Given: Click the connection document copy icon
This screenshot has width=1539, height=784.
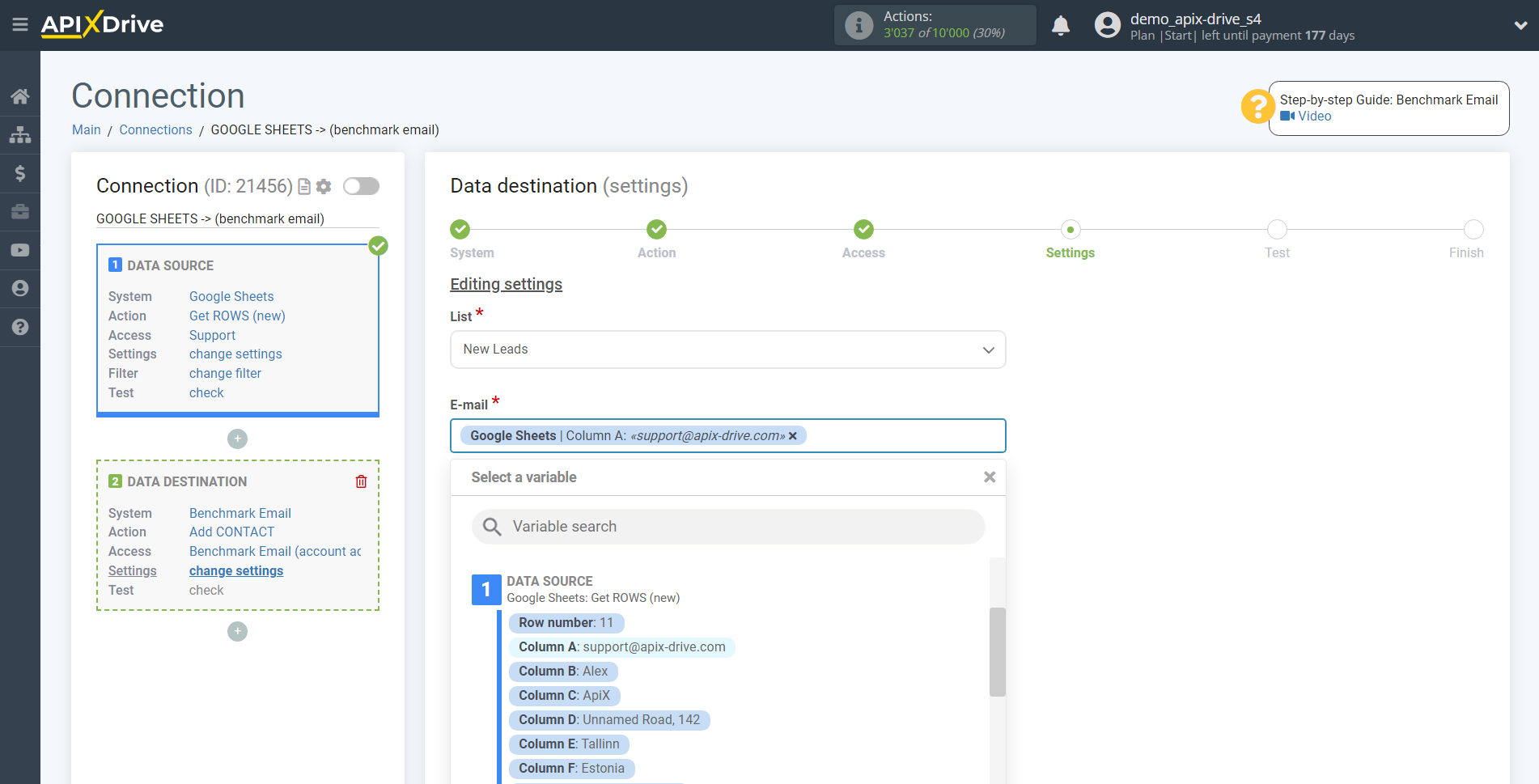Looking at the screenshot, I should coord(304,187).
